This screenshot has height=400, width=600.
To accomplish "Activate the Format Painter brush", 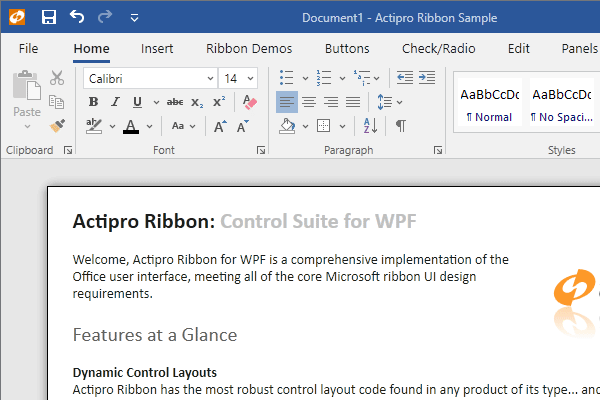I will [57, 126].
